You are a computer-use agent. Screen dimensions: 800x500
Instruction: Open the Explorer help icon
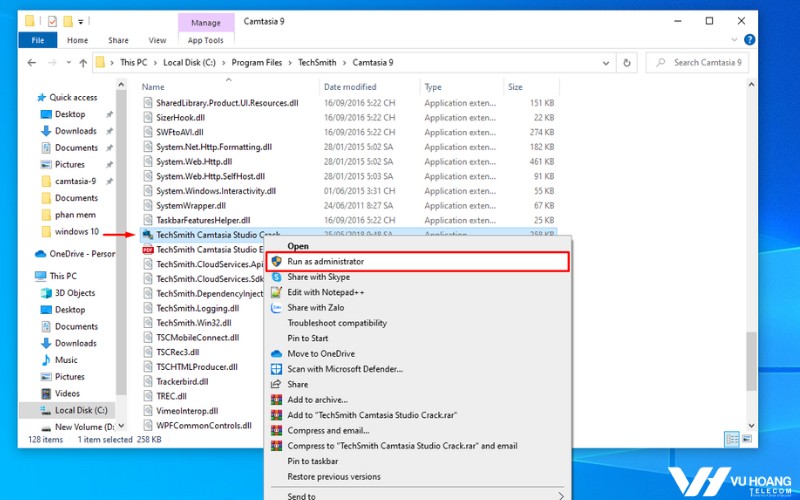(x=749, y=39)
